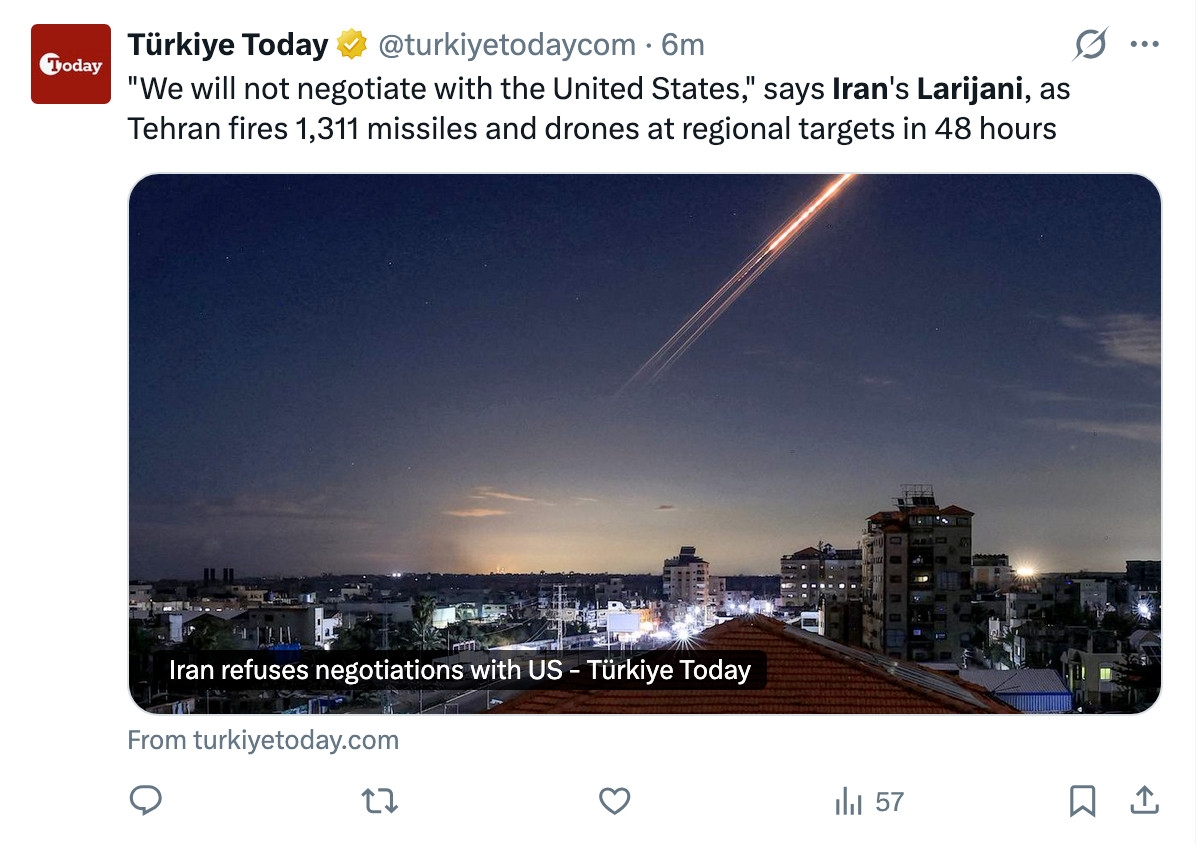Select the bold word Iran in tweet
Viewport: 1196px width, 844px height.
[860, 89]
